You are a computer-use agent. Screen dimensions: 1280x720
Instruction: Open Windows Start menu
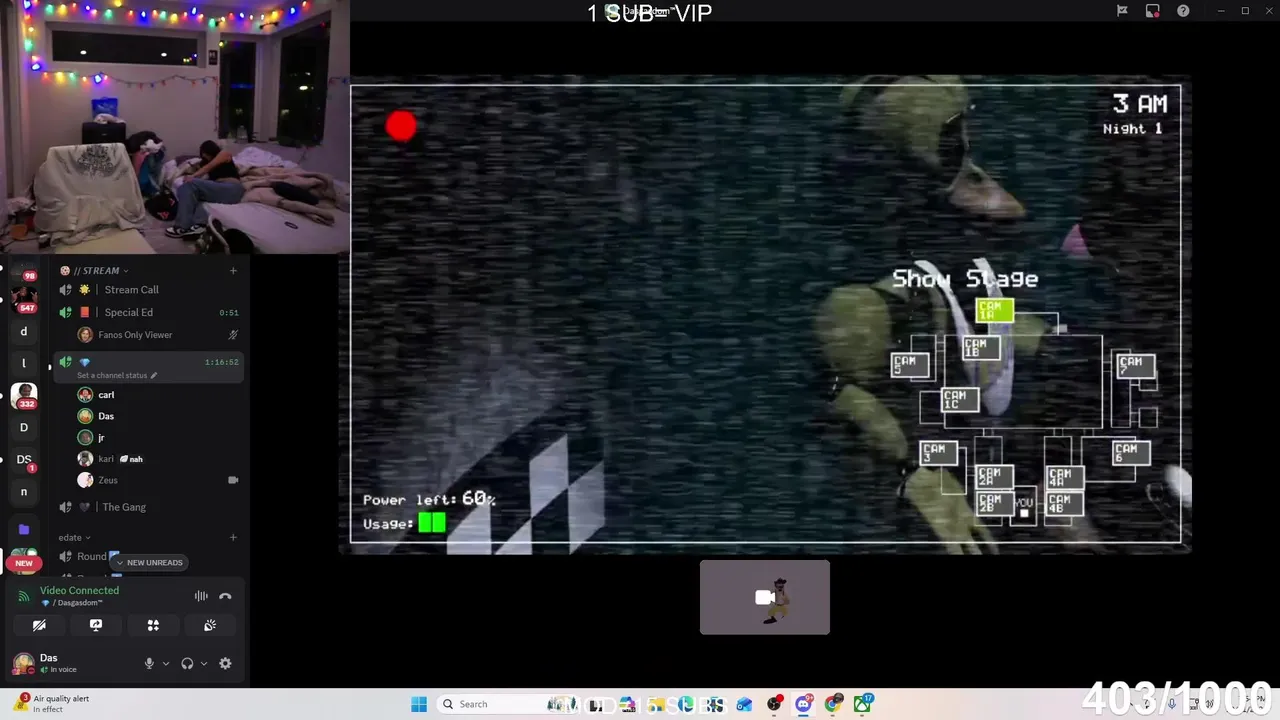[x=419, y=704]
